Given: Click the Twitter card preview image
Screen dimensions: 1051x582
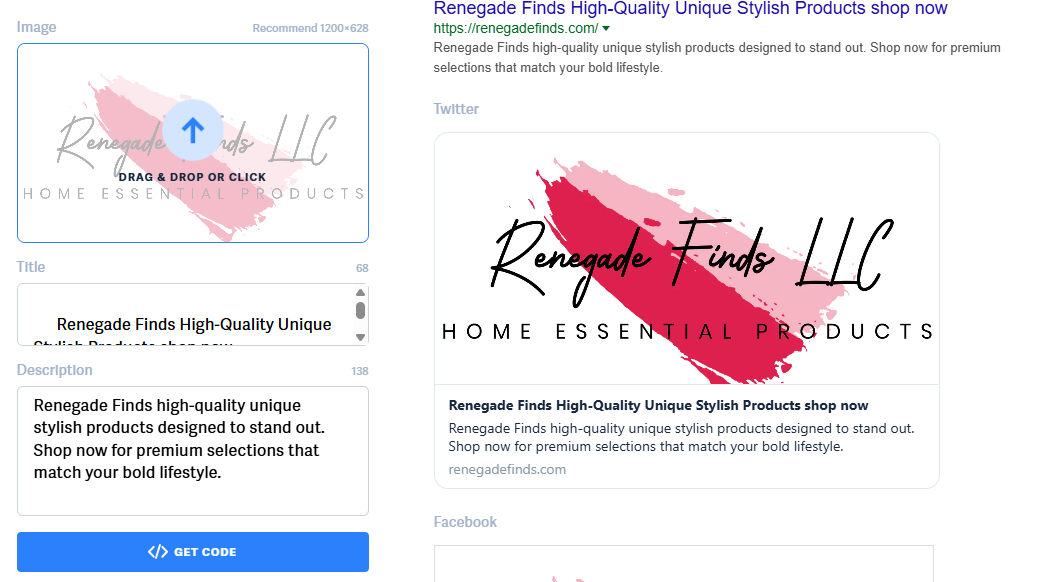Looking at the screenshot, I should [x=687, y=259].
